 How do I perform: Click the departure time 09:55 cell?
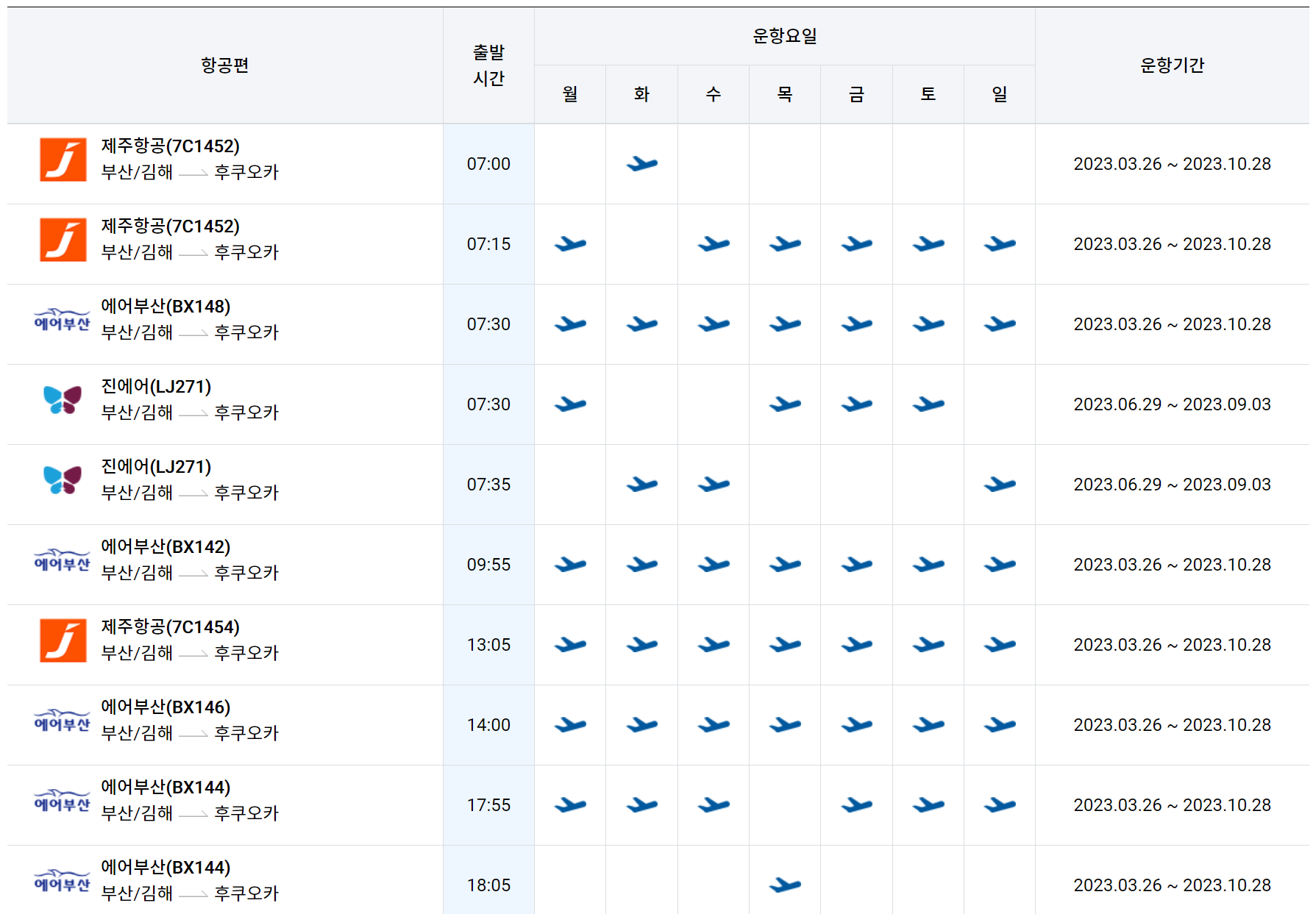[x=488, y=564]
